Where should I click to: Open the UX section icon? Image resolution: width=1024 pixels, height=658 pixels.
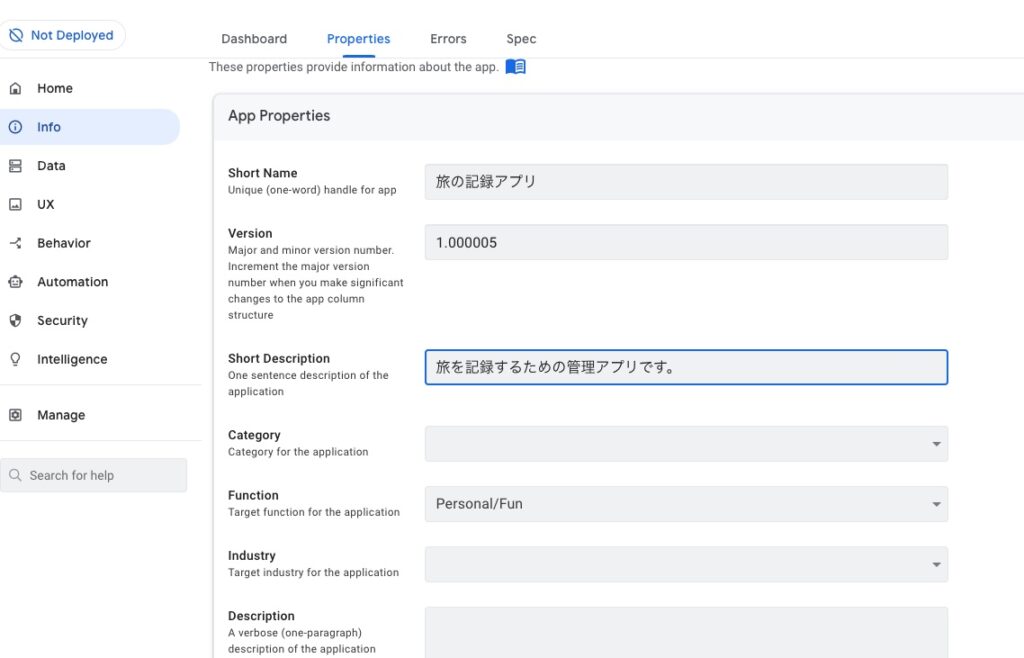click(x=16, y=204)
